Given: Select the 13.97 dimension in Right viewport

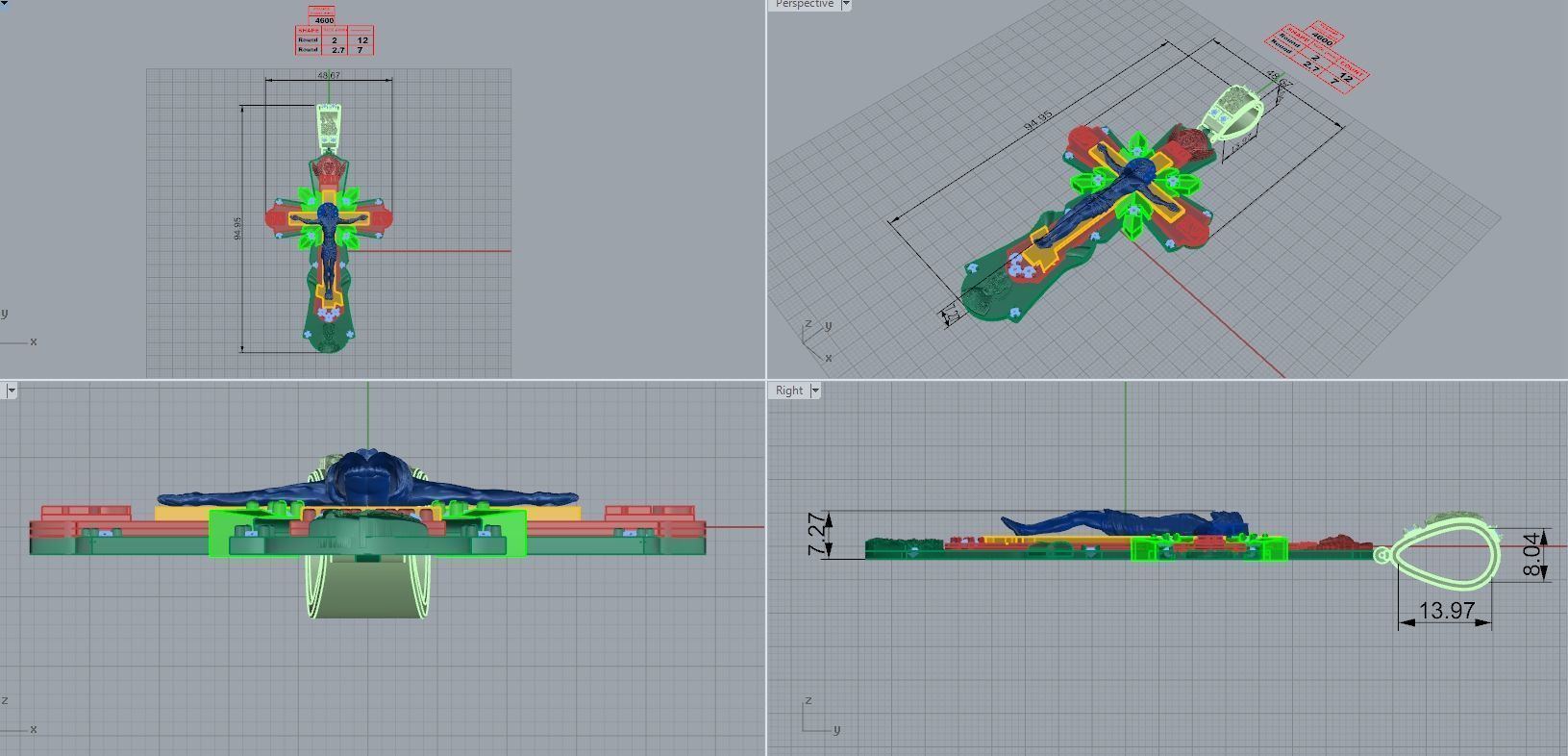Looking at the screenshot, I should (1446, 611).
